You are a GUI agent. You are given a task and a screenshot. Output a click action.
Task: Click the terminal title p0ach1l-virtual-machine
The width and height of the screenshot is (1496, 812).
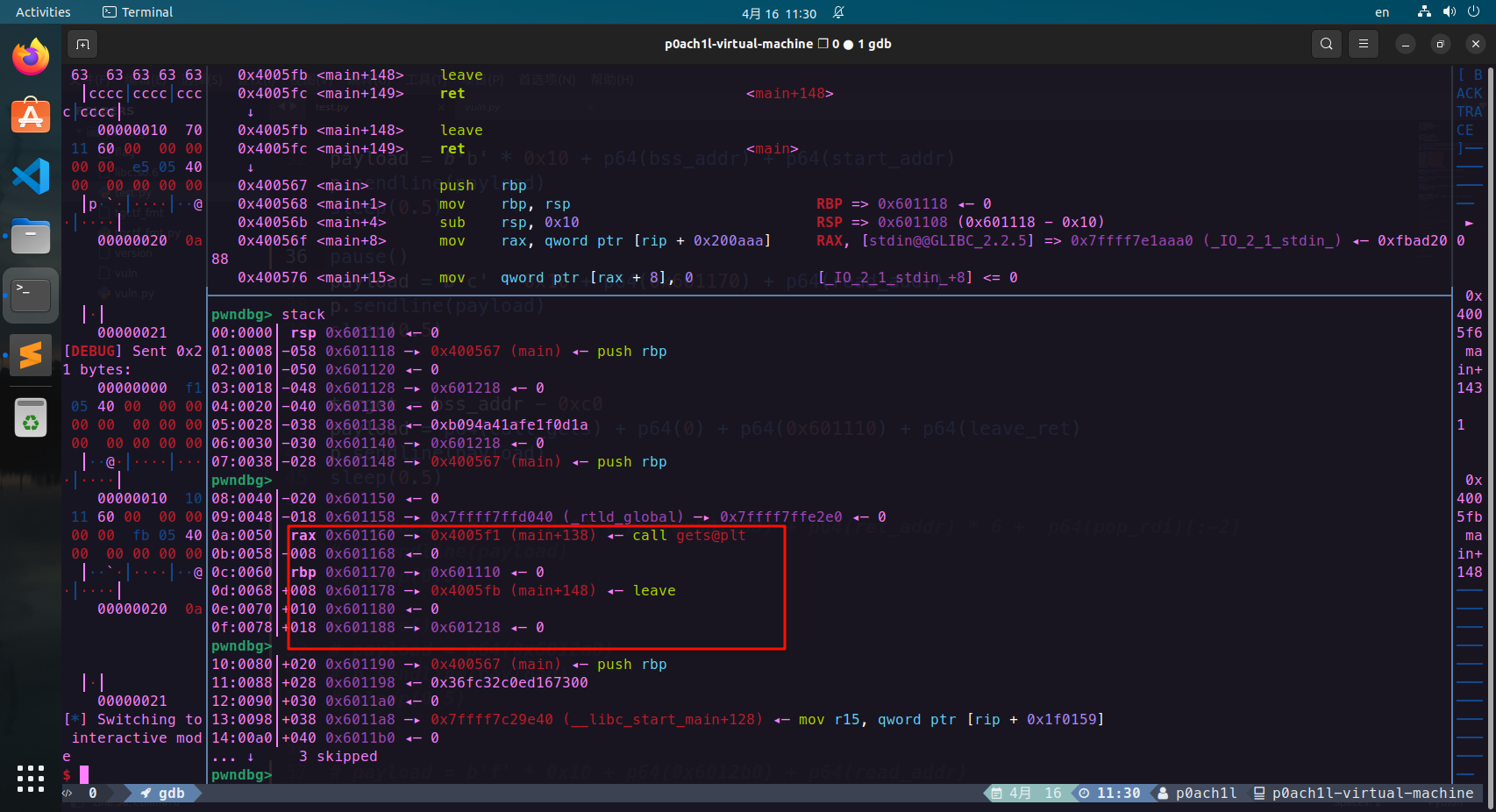click(x=777, y=44)
